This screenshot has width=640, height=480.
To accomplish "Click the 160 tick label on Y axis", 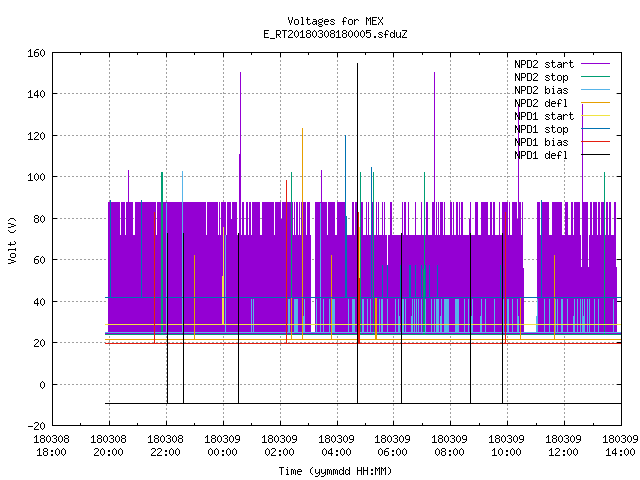I will click(x=36, y=53).
